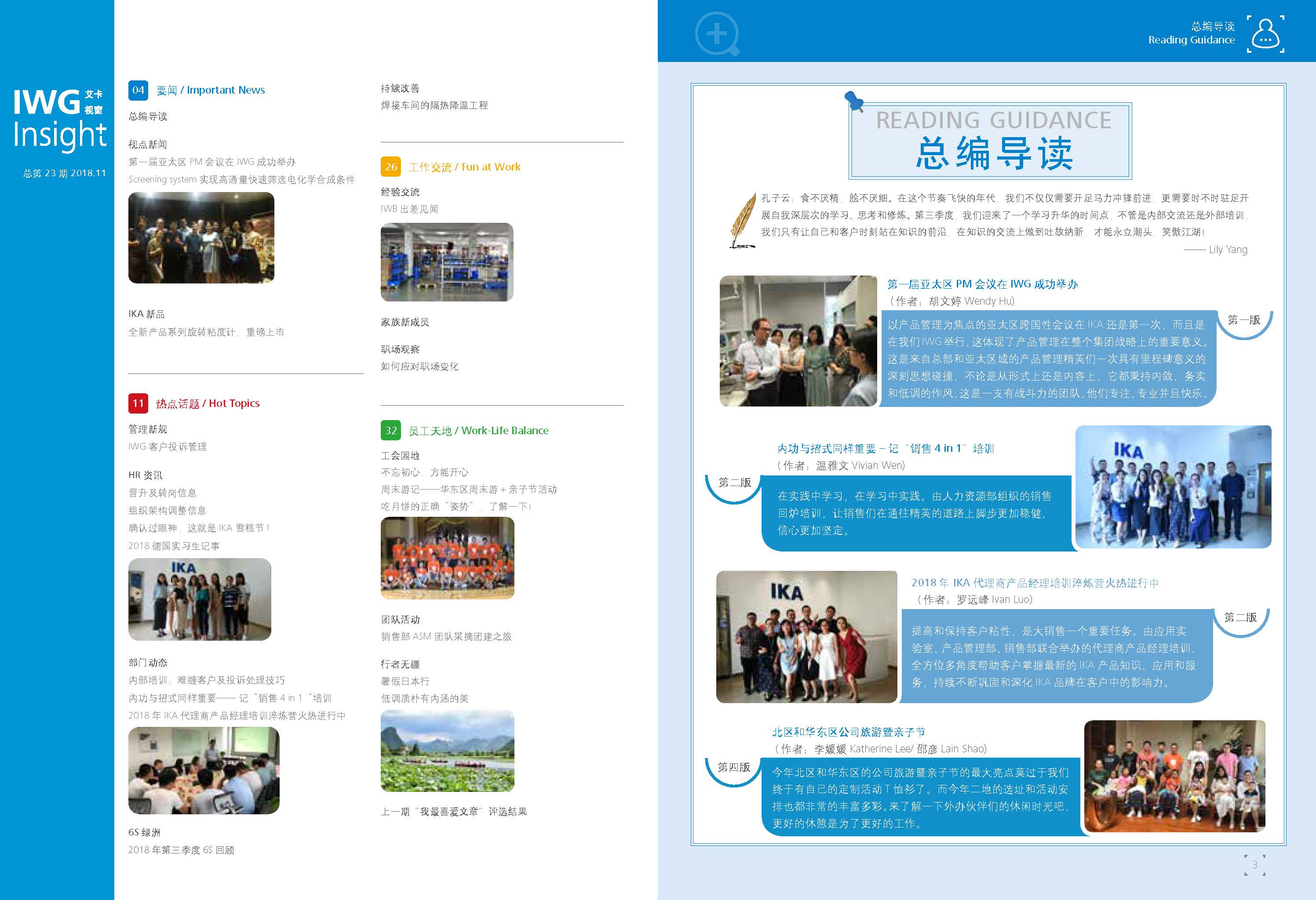
Task: Click 上一期“我最喜爱文章”评选结果 line
Action: tap(454, 812)
